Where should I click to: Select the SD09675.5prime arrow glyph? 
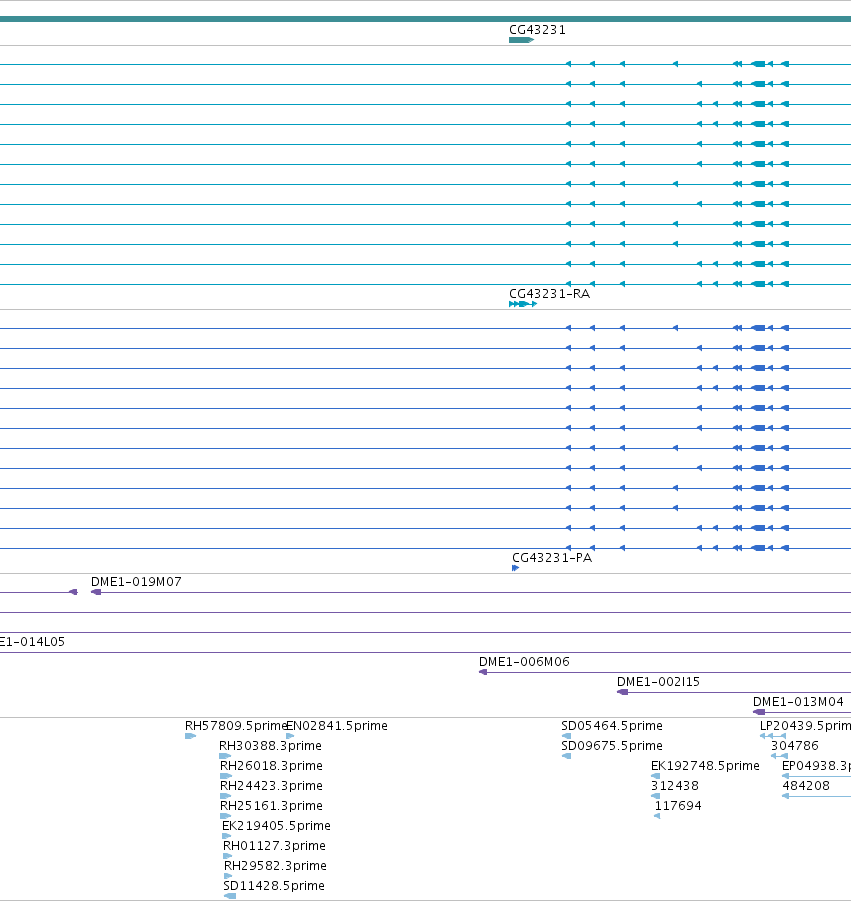click(566, 756)
